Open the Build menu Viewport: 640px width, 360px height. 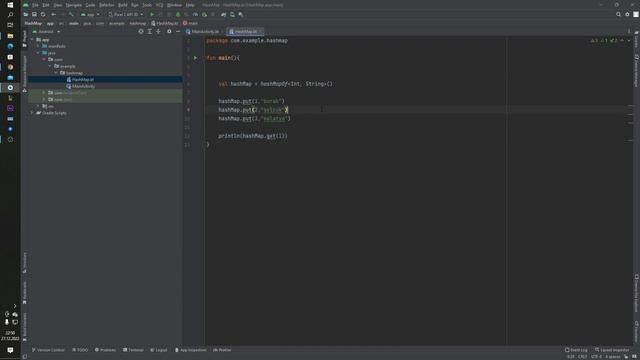(122, 5)
